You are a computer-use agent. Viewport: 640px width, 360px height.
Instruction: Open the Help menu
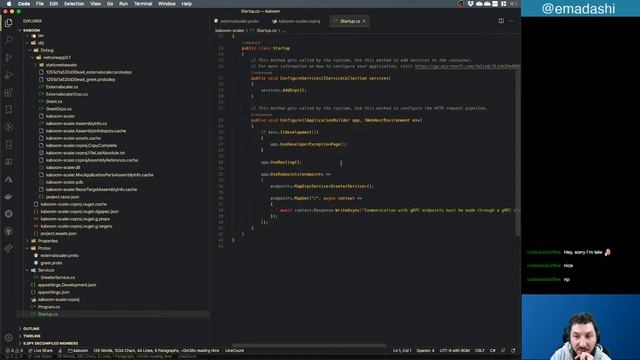coord(187,4)
